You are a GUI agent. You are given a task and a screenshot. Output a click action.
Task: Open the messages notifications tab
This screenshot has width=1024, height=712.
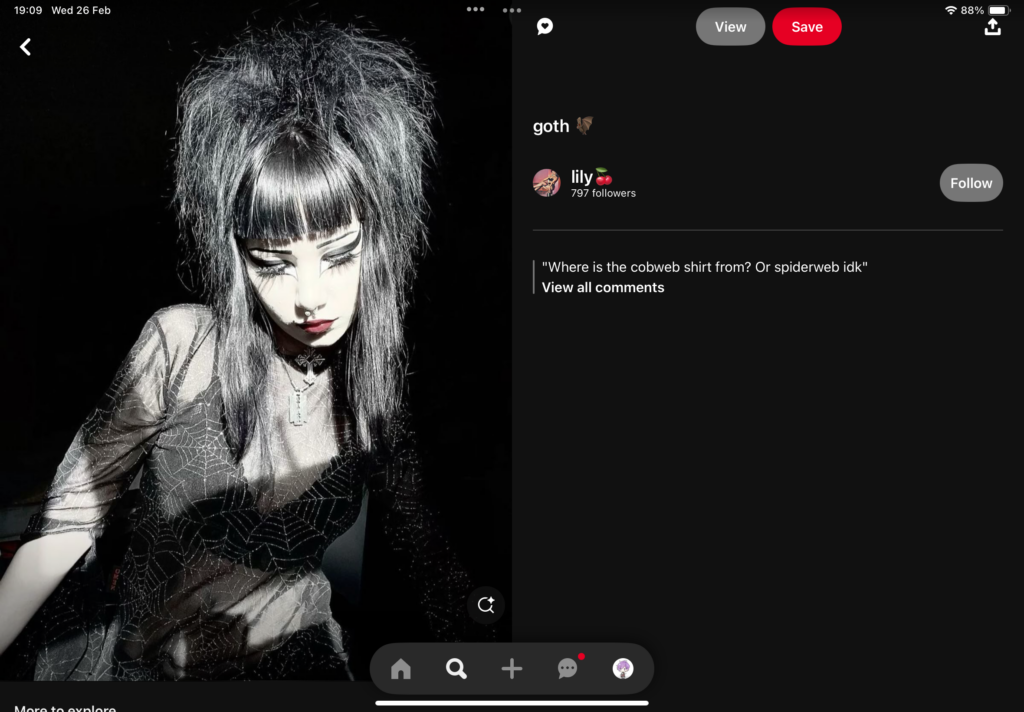click(568, 668)
